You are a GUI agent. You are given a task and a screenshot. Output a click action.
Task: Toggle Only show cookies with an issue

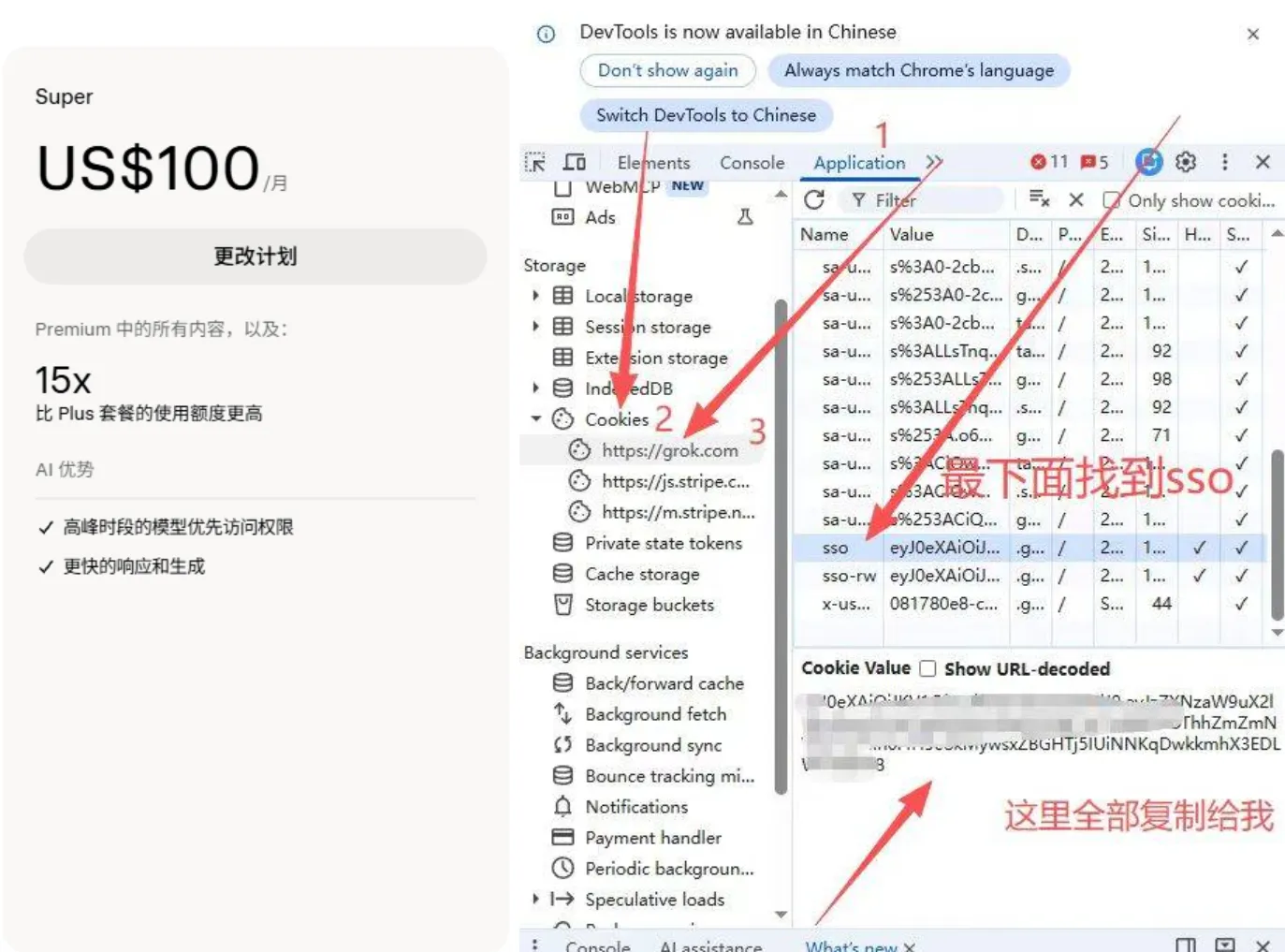[1111, 200]
